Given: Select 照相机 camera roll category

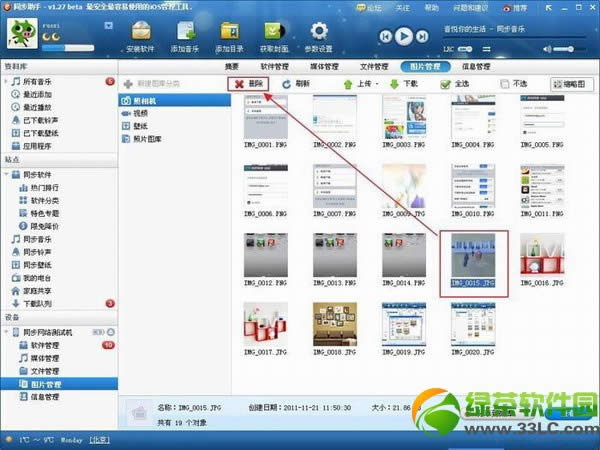Looking at the screenshot, I should click(174, 101).
